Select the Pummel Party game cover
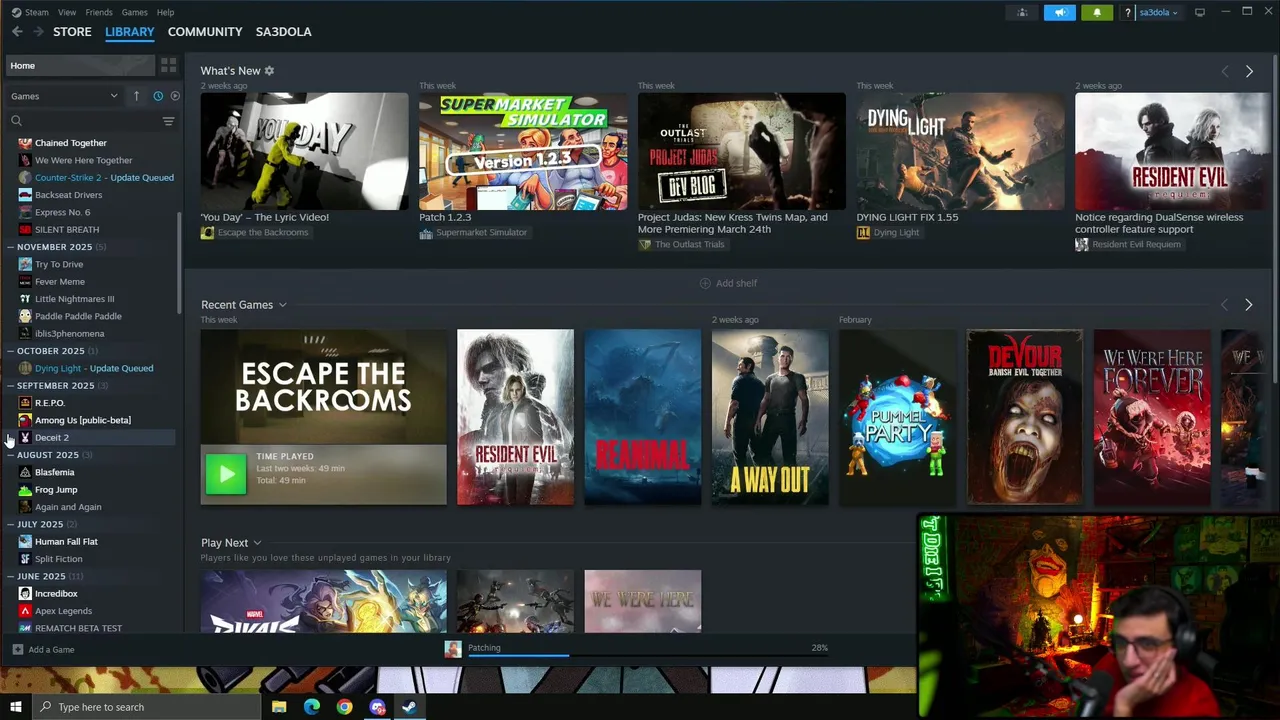The image size is (1280, 720). (897, 417)
